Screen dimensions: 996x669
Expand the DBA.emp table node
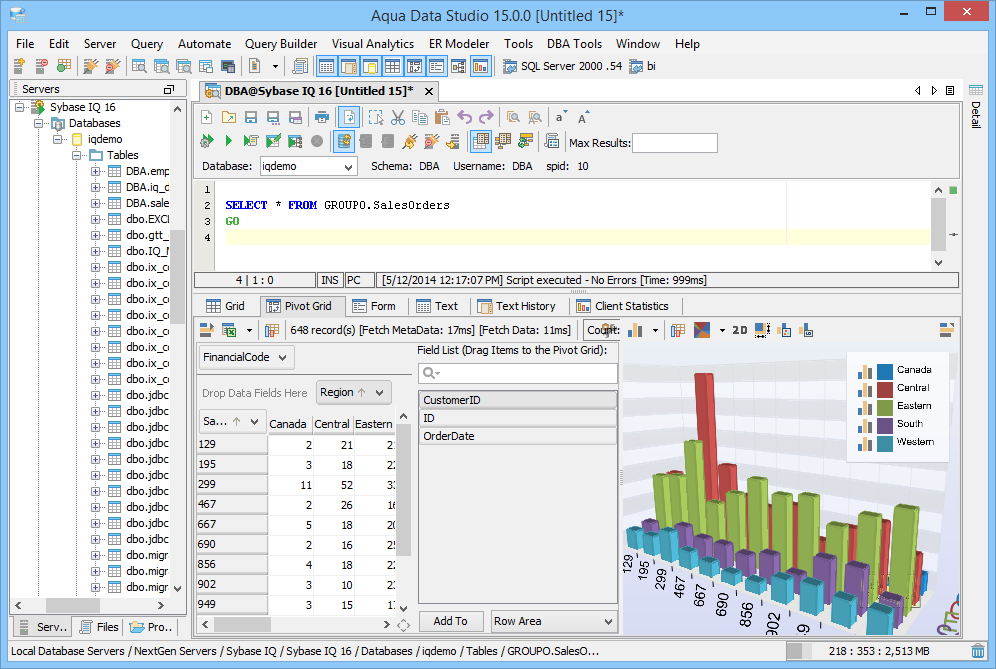tap(95, 171)
